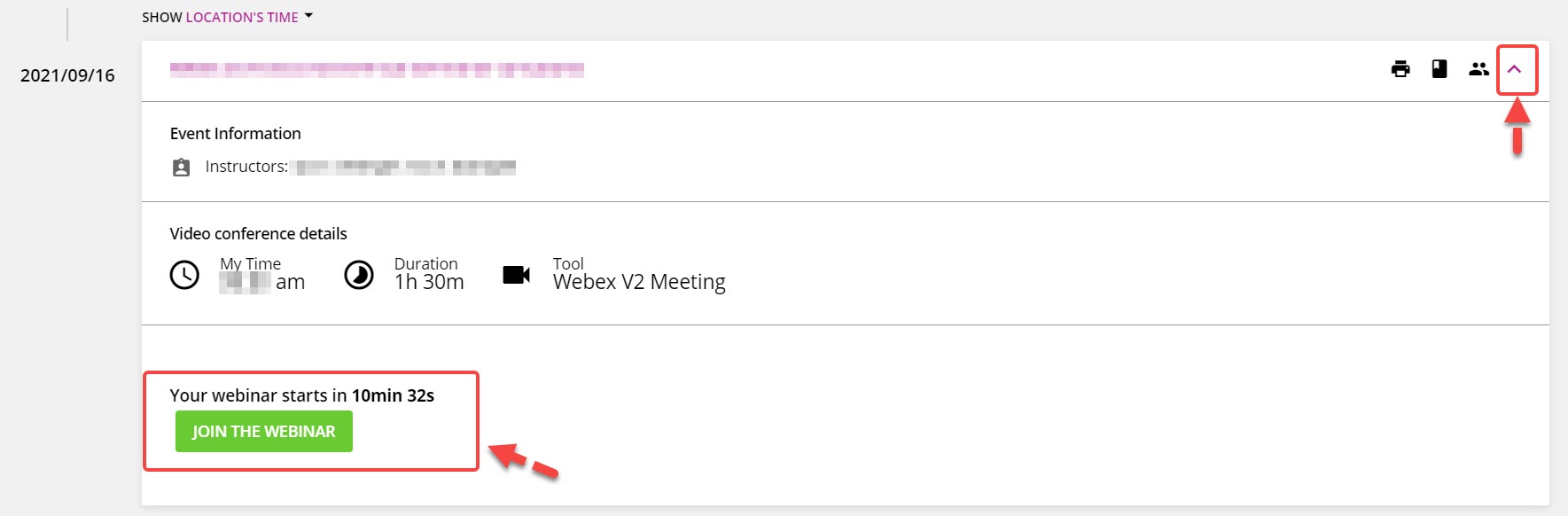Click the JOIN THE WEBINAR button
Screen dimensions: 1568x516
tap(264, 432)
